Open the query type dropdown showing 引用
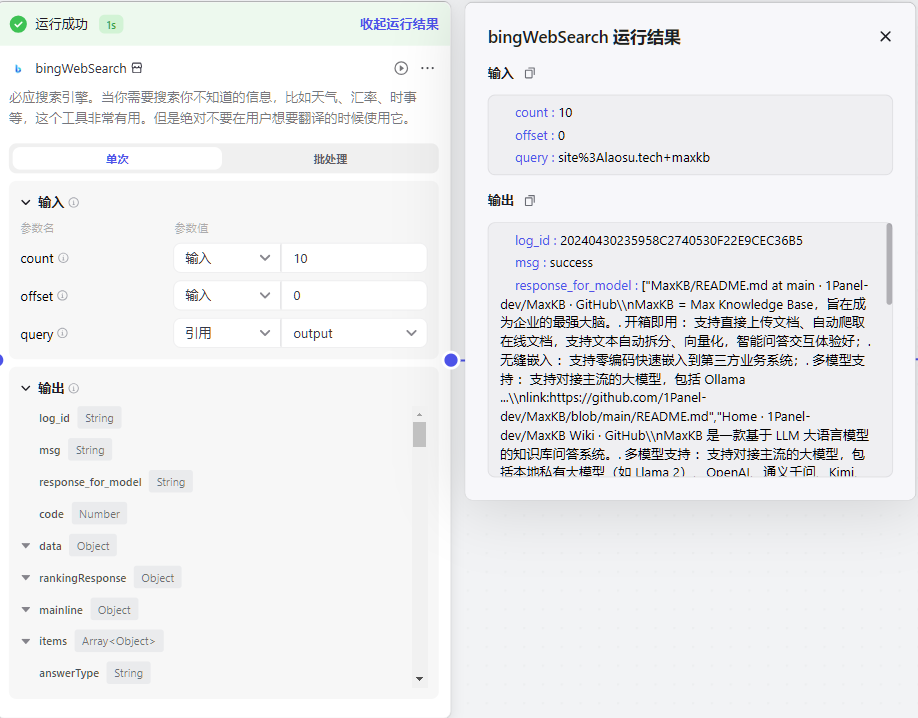Screen dimensions: 918x718 [x=227, y=333]
